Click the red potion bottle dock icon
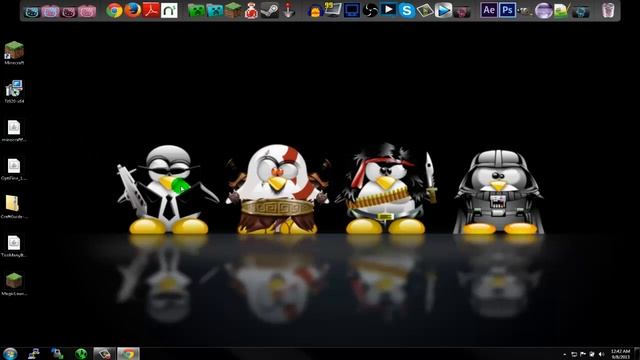 tap(251, 10)
